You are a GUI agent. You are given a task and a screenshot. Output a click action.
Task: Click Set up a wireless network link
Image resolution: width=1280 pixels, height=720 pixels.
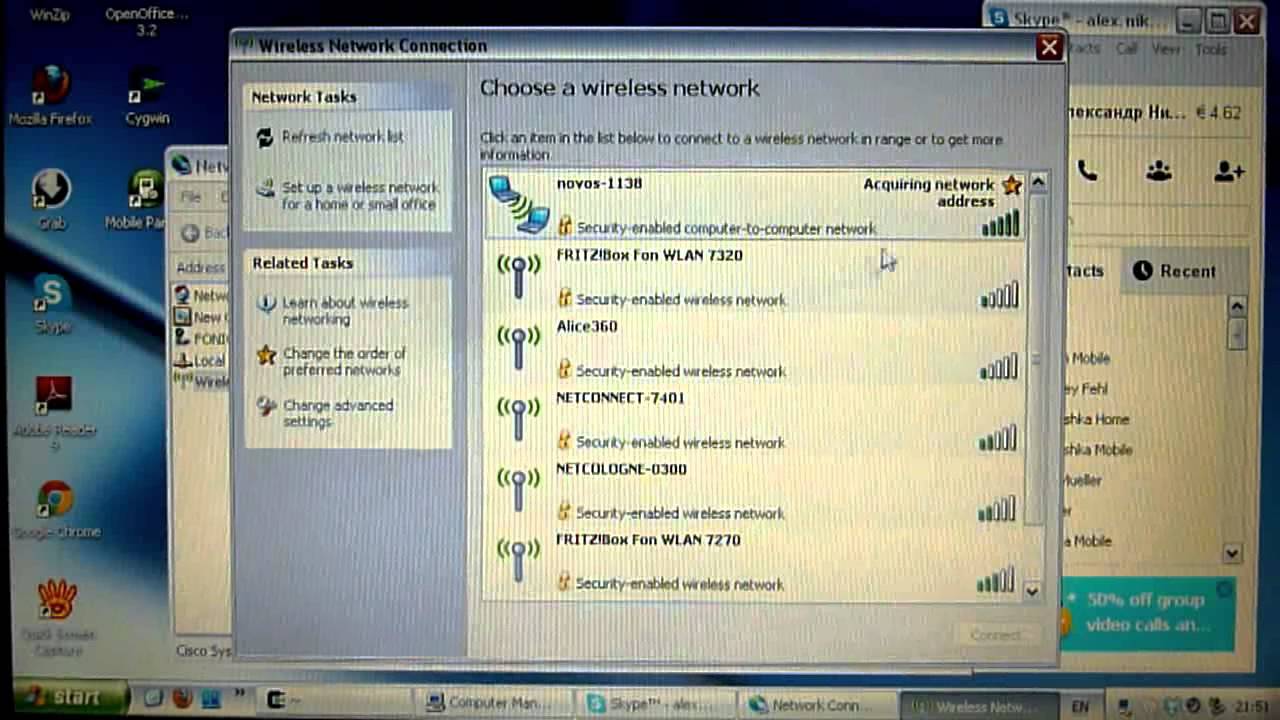[x=360, y=196]
